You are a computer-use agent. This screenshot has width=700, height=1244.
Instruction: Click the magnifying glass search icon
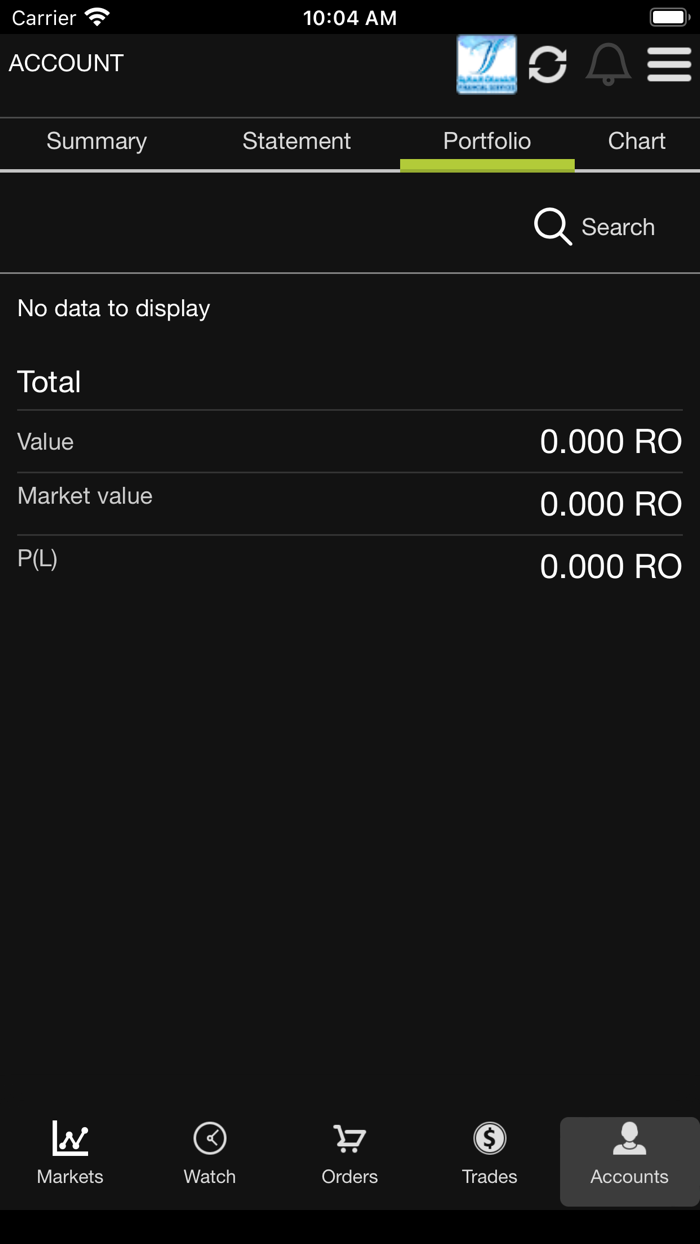tap(552, 227)
